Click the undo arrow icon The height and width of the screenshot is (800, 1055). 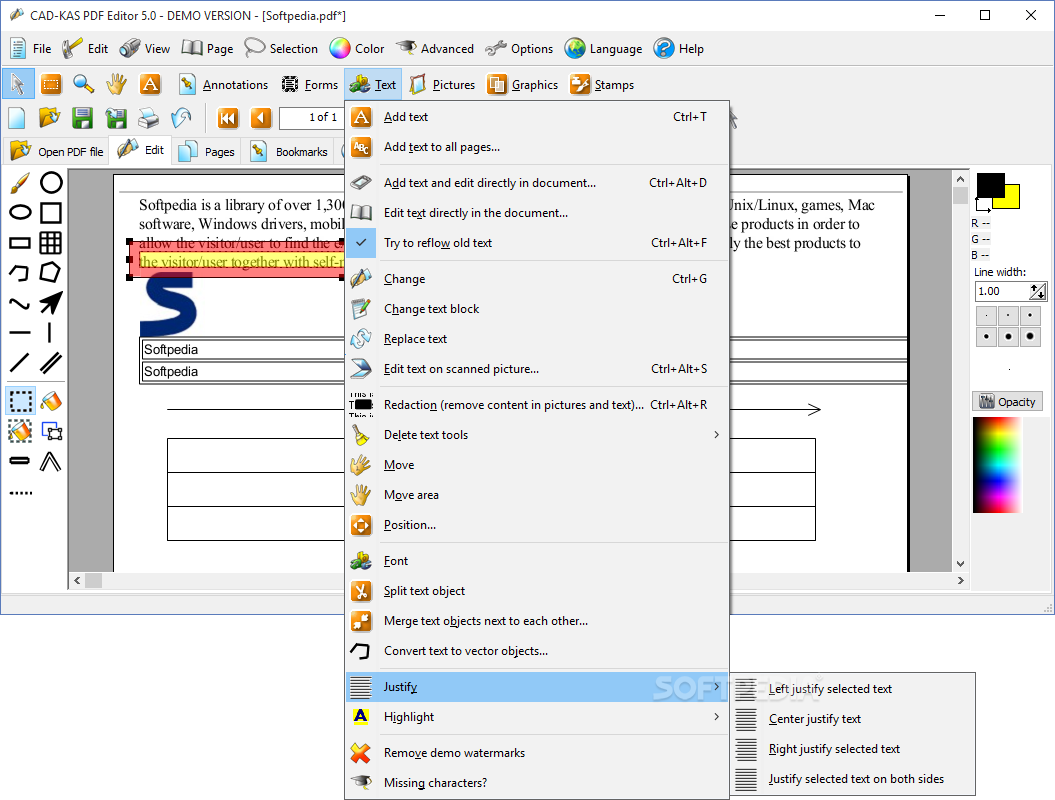181,118
